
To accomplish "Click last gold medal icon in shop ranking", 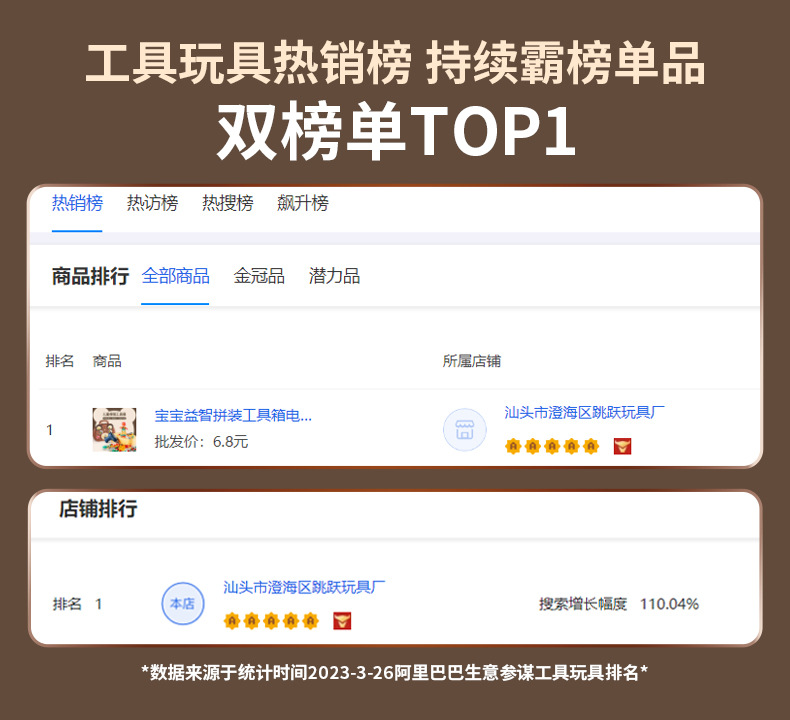I will coord(310,621).
